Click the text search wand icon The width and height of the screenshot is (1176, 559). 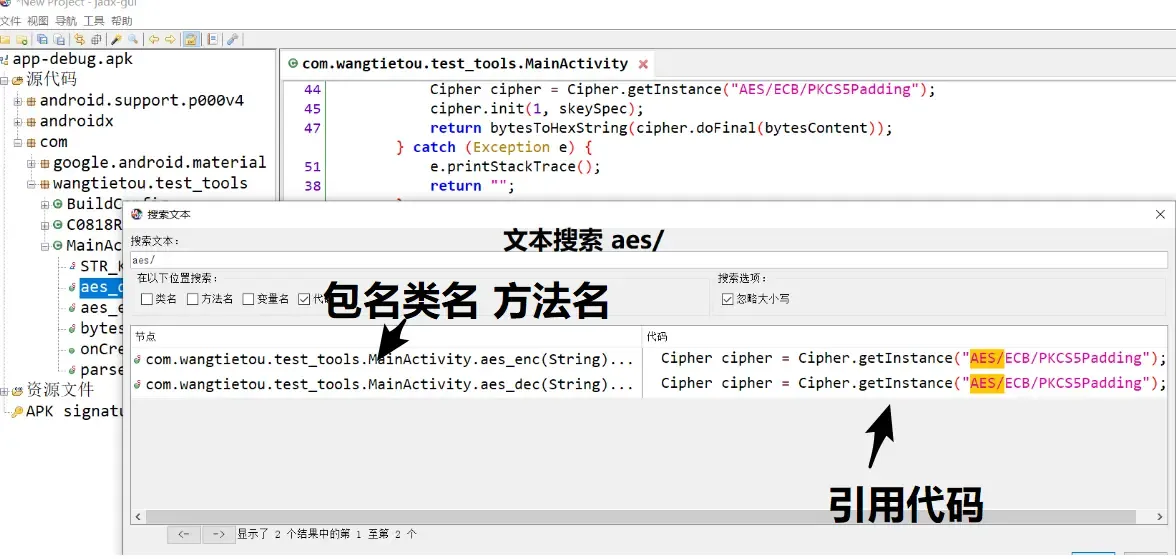coord(116,39)
